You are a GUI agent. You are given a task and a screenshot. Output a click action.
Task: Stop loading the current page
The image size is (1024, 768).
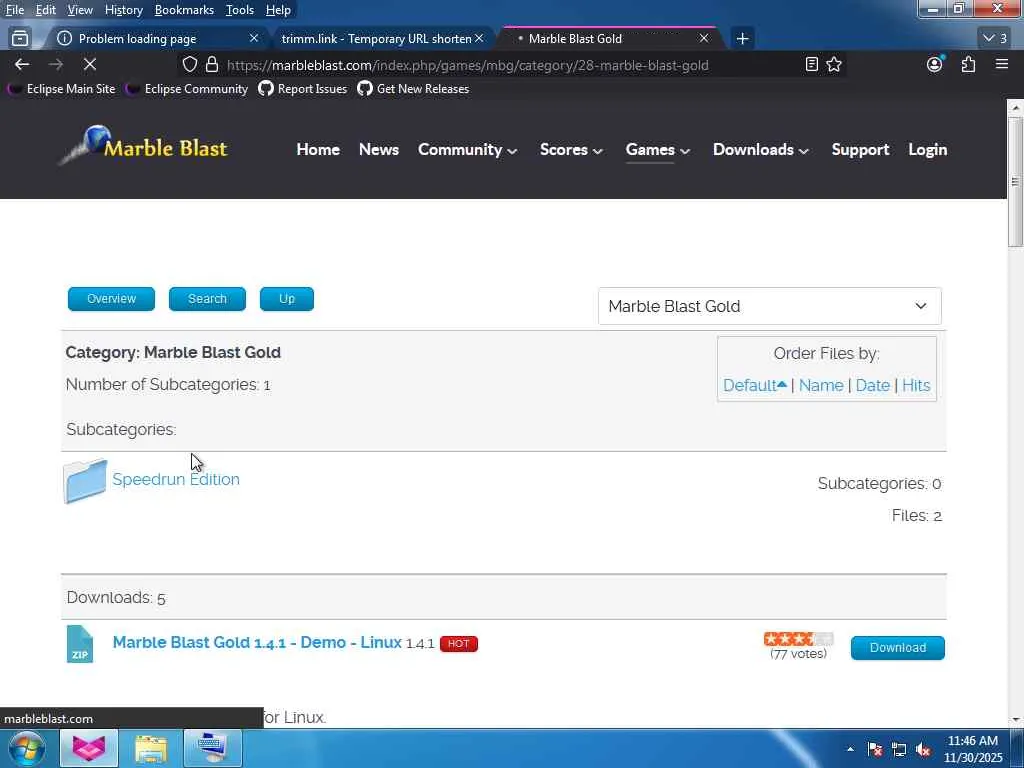(89, 64)
